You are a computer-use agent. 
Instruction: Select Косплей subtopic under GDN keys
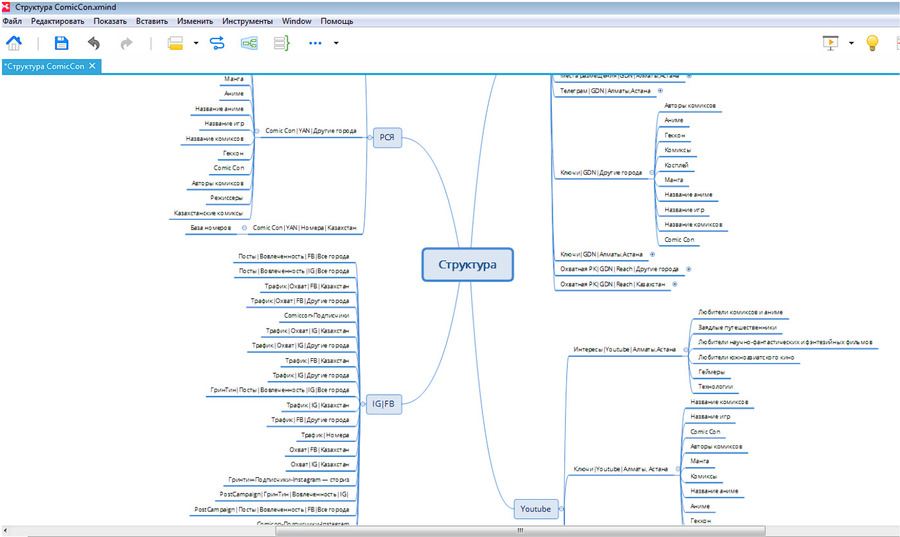click(x=676, y=165)
